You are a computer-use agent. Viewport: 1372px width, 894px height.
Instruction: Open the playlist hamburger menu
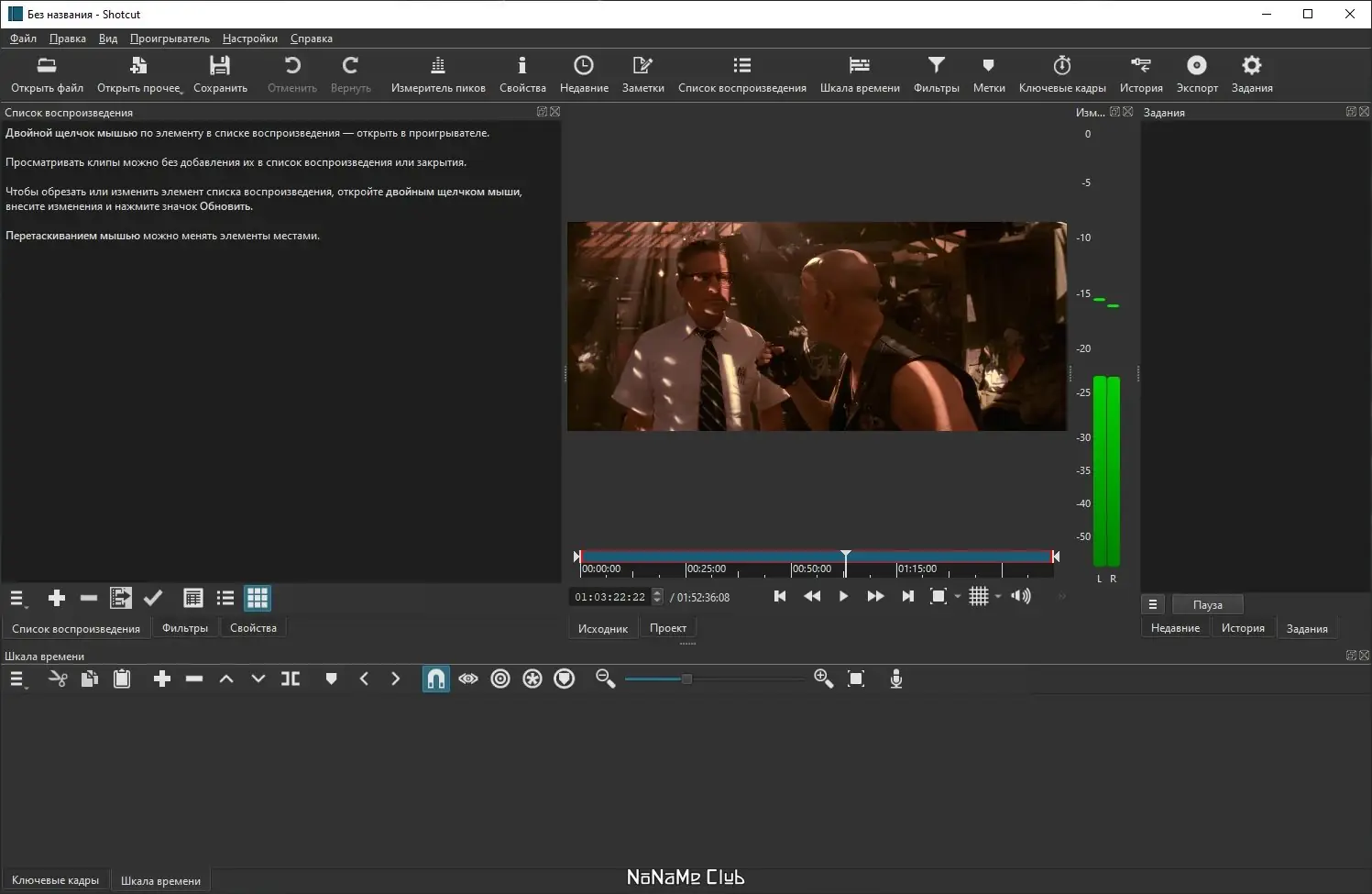[17, 599]
